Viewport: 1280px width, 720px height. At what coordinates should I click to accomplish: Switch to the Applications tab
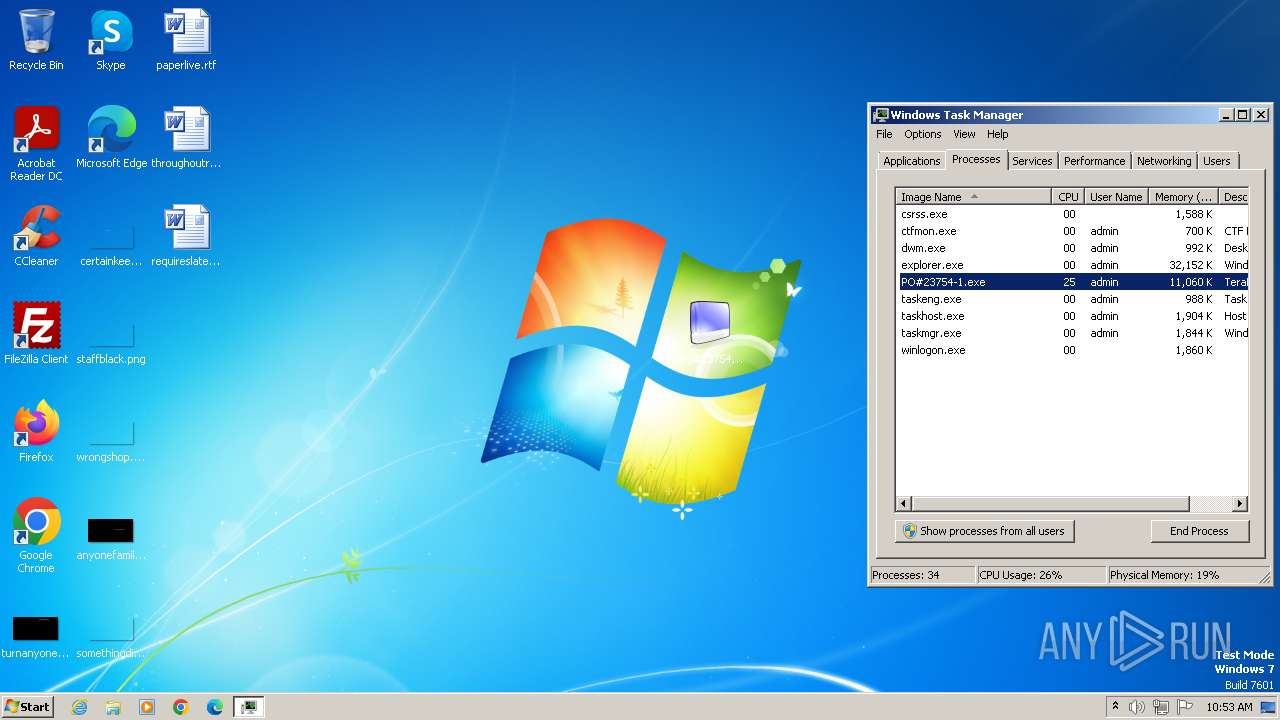coord(912,161)
